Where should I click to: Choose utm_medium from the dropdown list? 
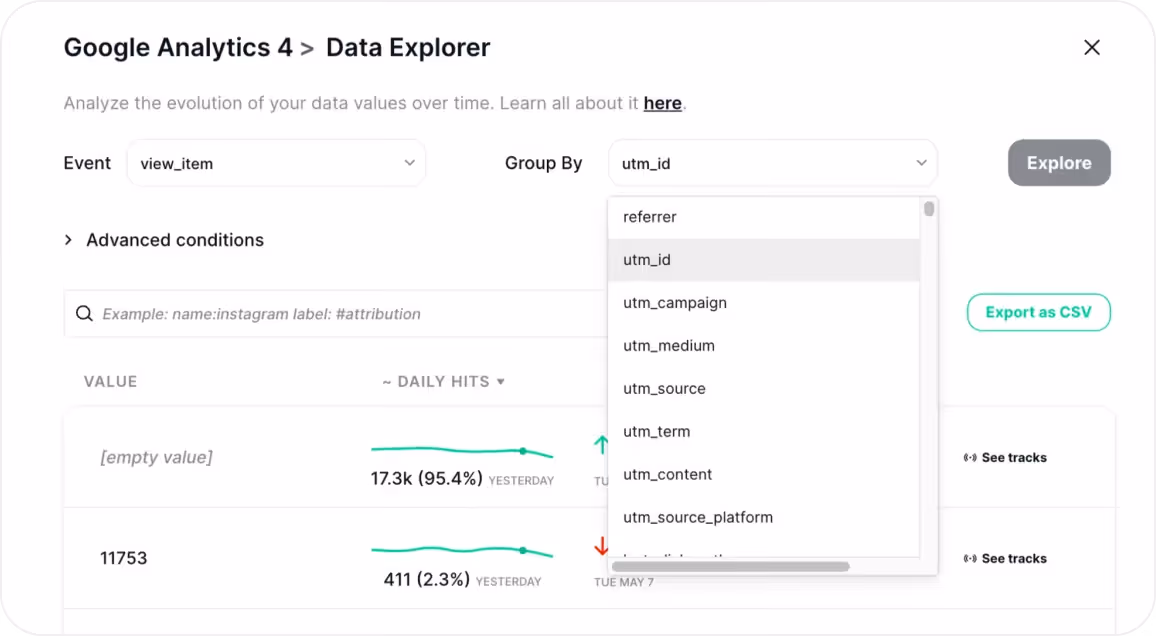click(x=764, y=345)
